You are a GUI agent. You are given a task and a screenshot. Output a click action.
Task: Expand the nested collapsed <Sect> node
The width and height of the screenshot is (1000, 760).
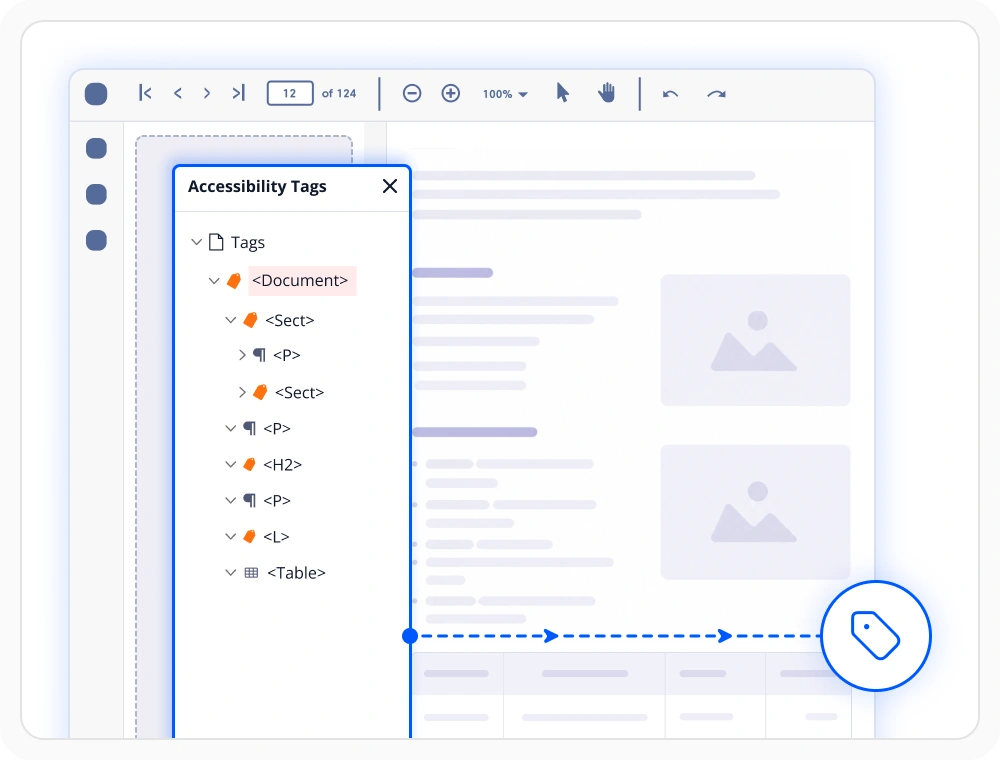(242, 392)
